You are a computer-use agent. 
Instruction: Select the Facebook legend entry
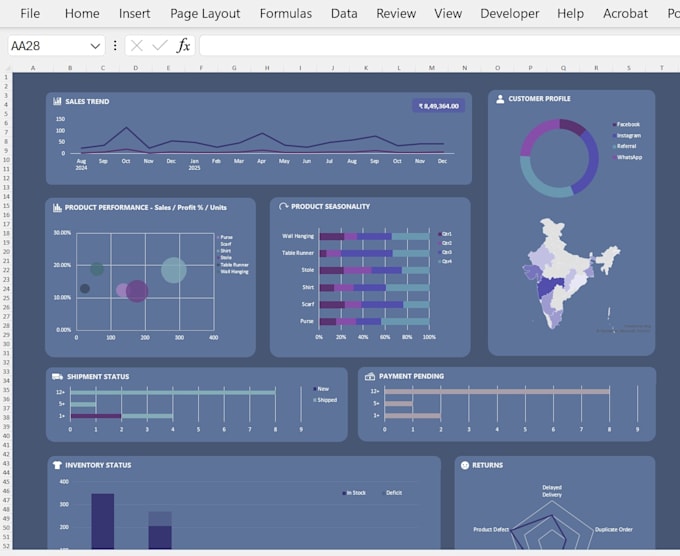pos(626,124)
